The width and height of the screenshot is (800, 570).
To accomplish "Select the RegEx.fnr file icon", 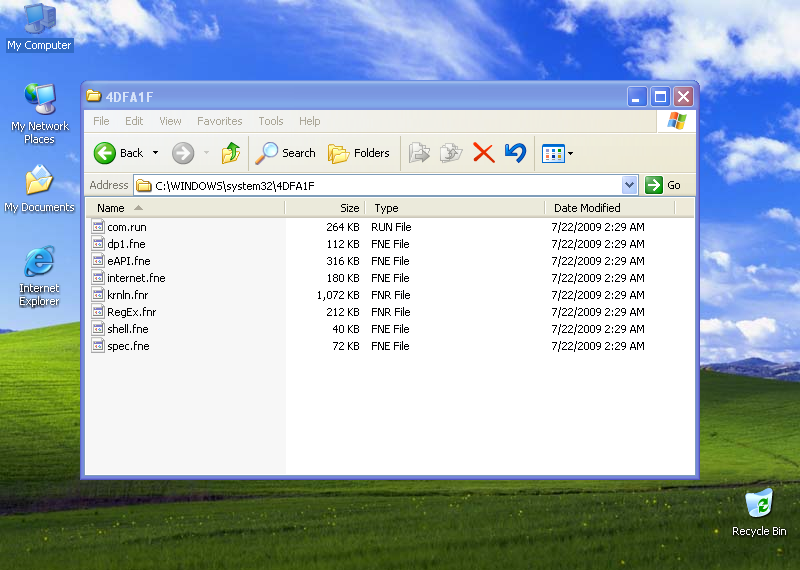I will 98,311.
